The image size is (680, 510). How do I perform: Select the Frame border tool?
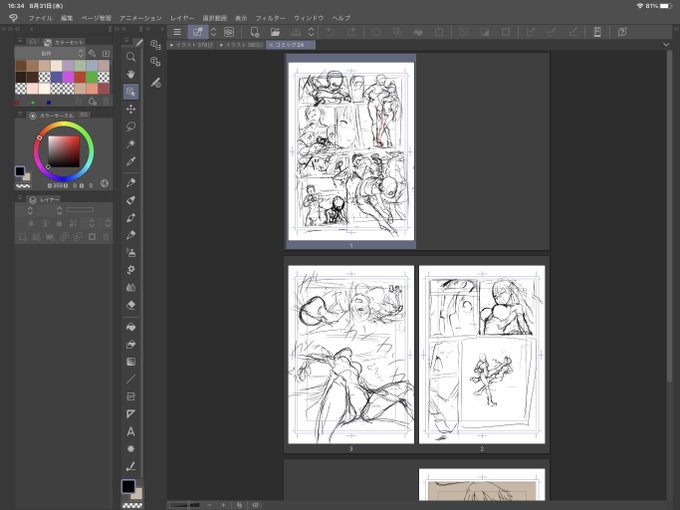tap(131, 396)
